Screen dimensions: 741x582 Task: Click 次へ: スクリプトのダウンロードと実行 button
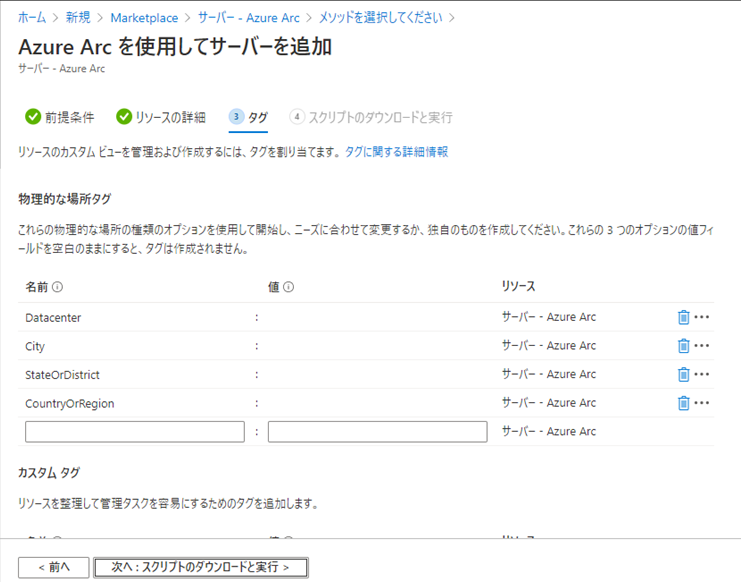tap(201, 567)
